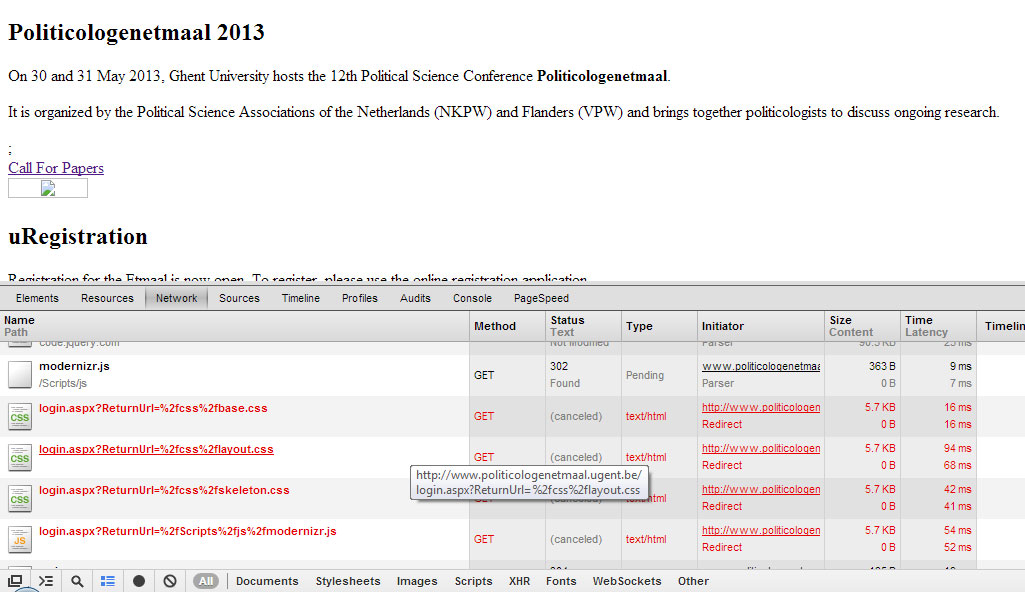The width and height of the screenshot is (1025, 592).
Task: Select the login.aspx fskeleton.css request
Action: pos(512,499)
